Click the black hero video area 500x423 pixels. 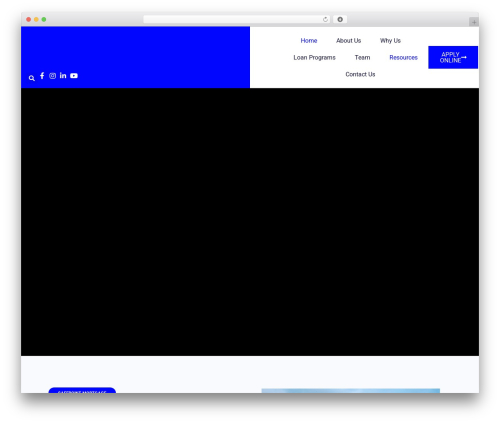point(250,222)
